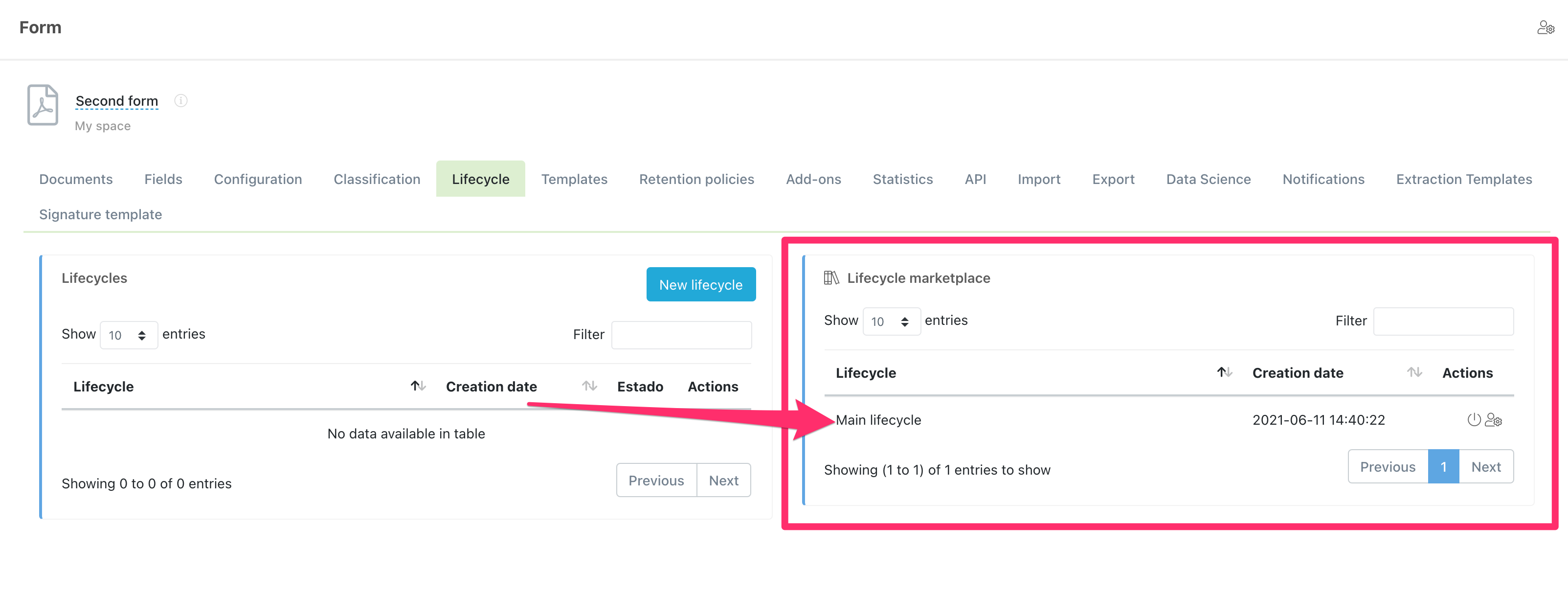The image size is (1568, 595).
Task: Go to the Export tab
Action: (x=1113, y=179)
